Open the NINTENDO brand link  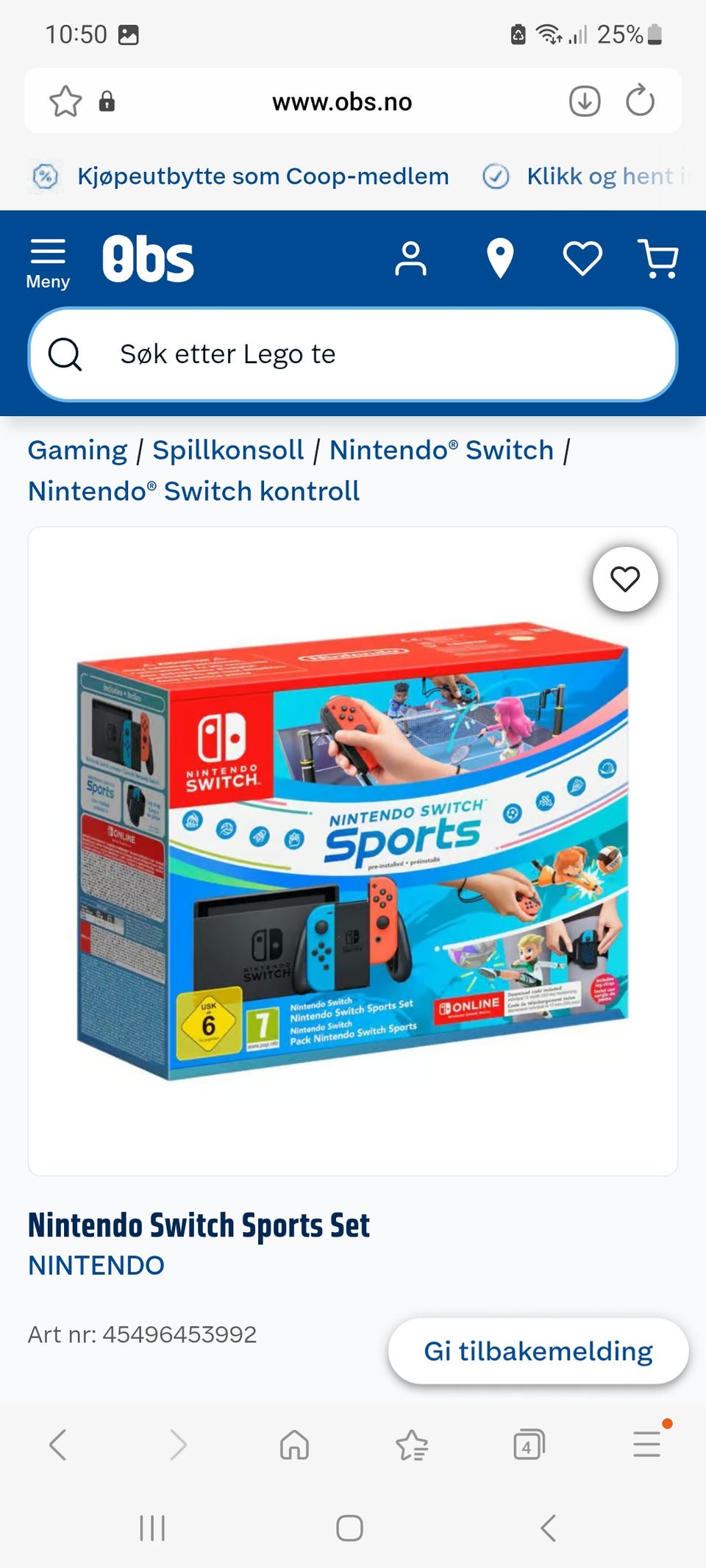(96, 1266)
